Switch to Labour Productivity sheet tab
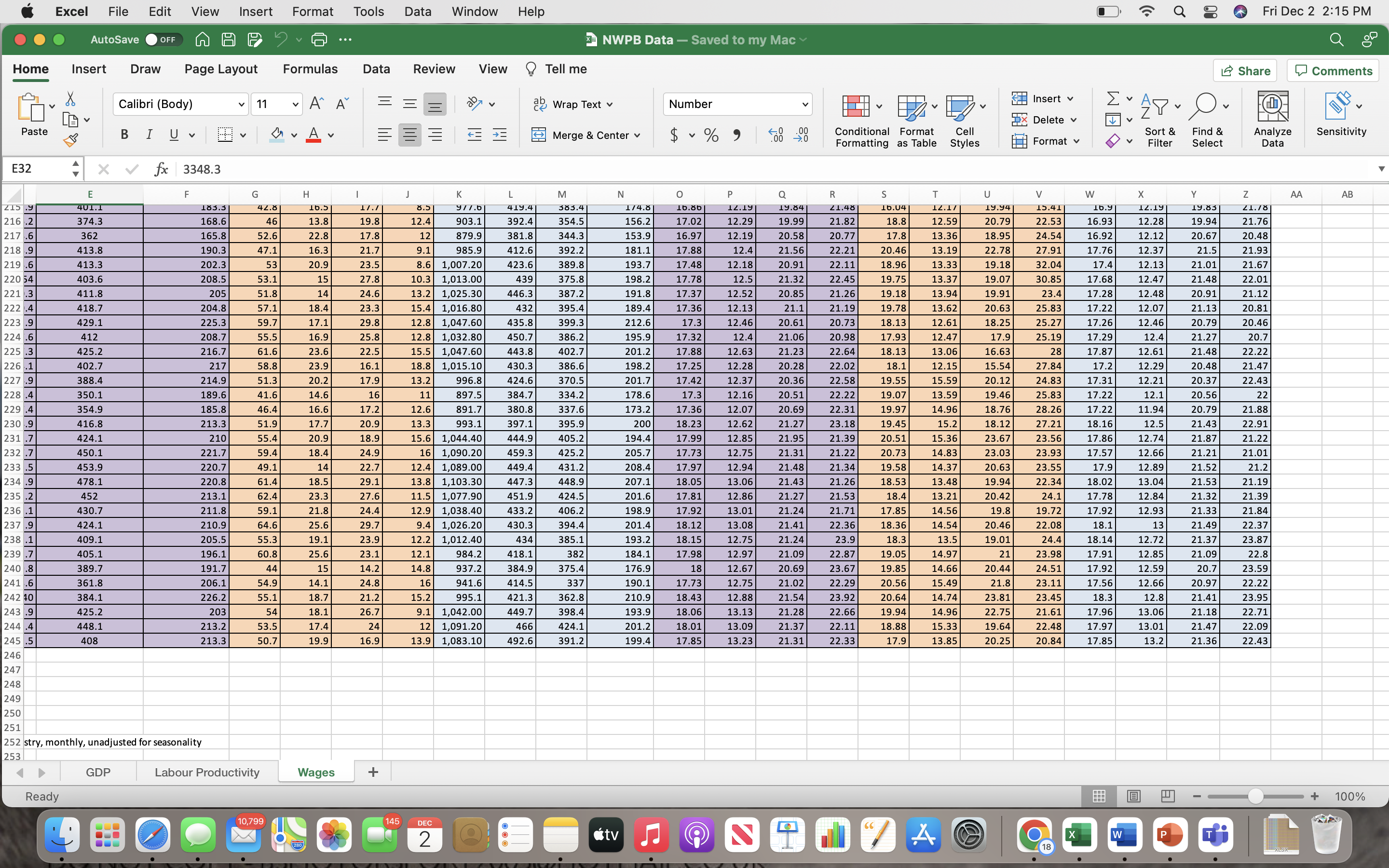Screen dimensions: 1389x868 (x=206, y=772)
